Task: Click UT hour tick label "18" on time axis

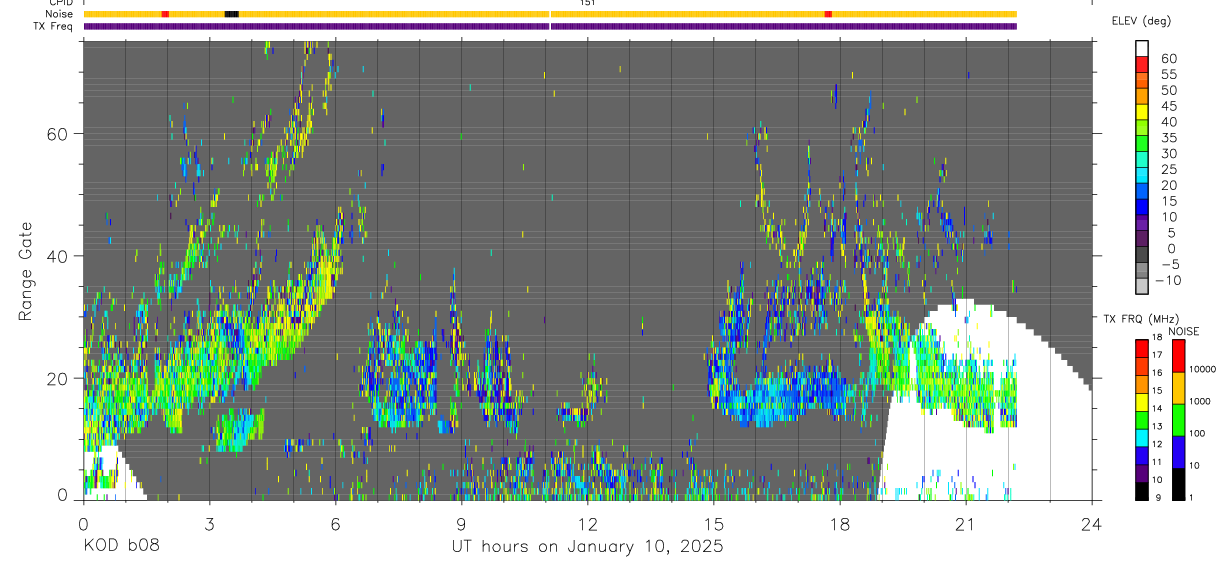Action: 840,524
